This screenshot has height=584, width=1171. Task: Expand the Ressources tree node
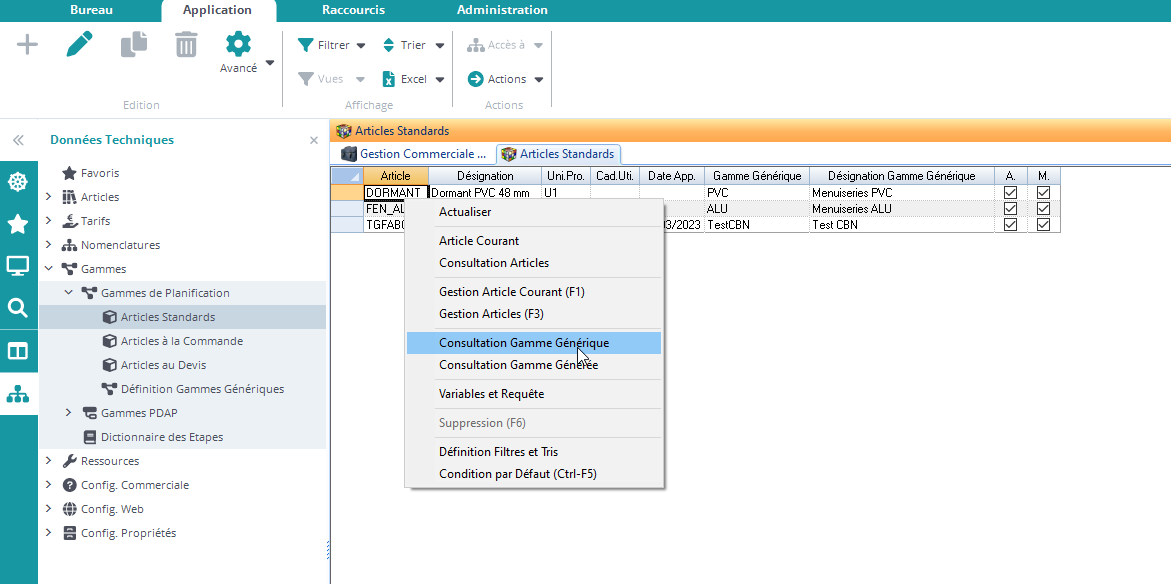pos(48,461)
